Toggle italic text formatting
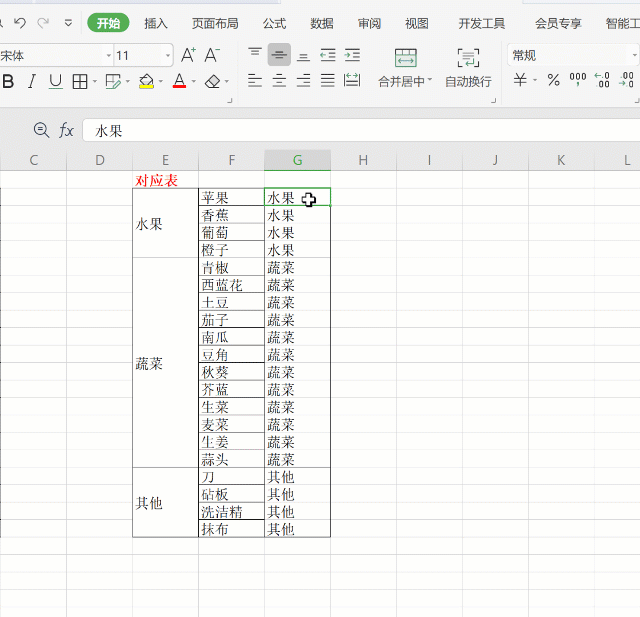Screen dimensions: 640x617 coord(31,81)
